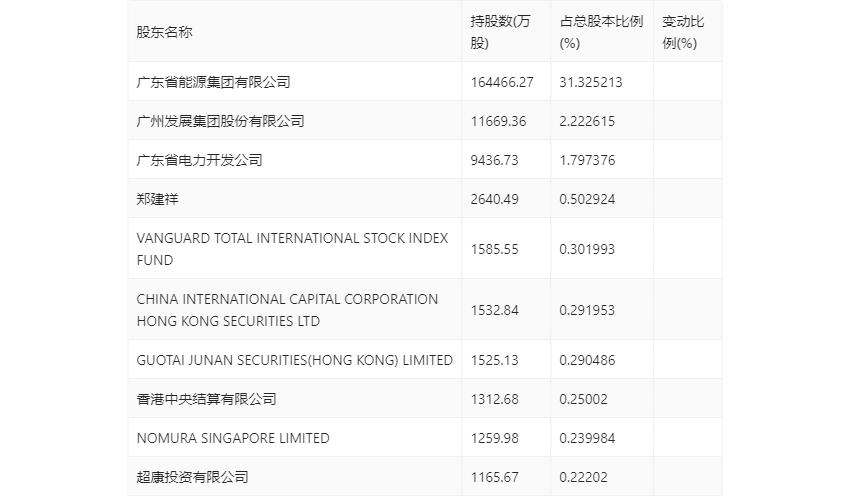Select 广州发展集团股份有限公司 row name
850x496 pixels.
[220, 121]
